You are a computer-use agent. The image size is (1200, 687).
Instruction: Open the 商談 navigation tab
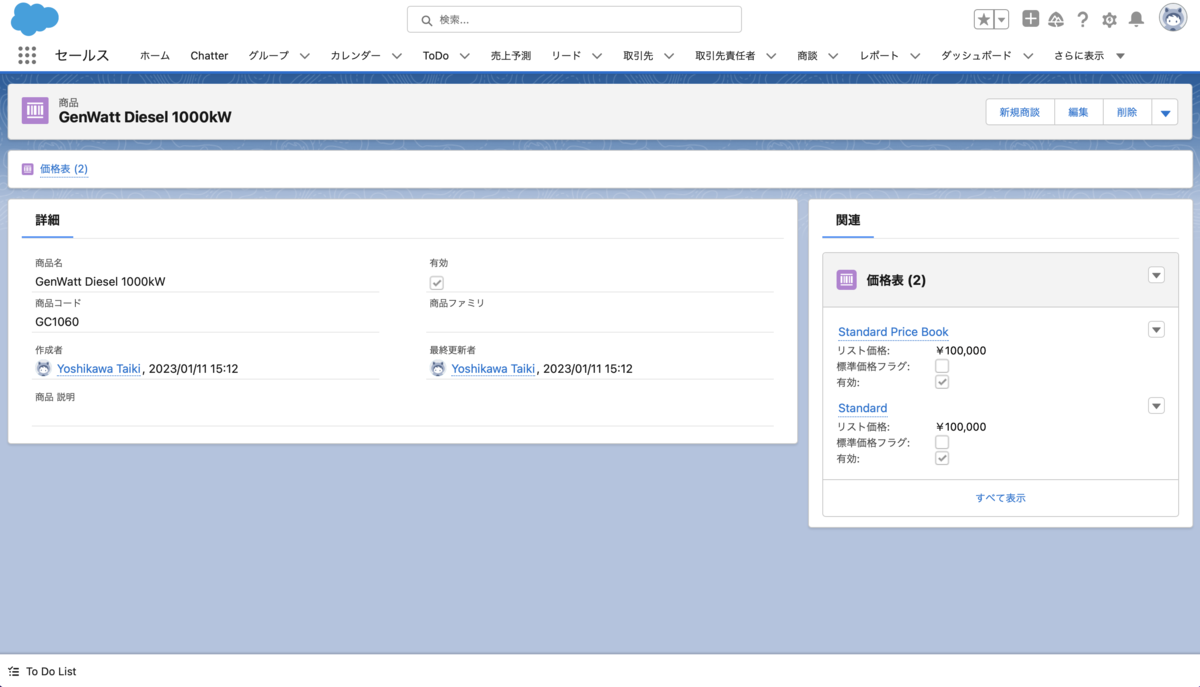click(807, 56)
